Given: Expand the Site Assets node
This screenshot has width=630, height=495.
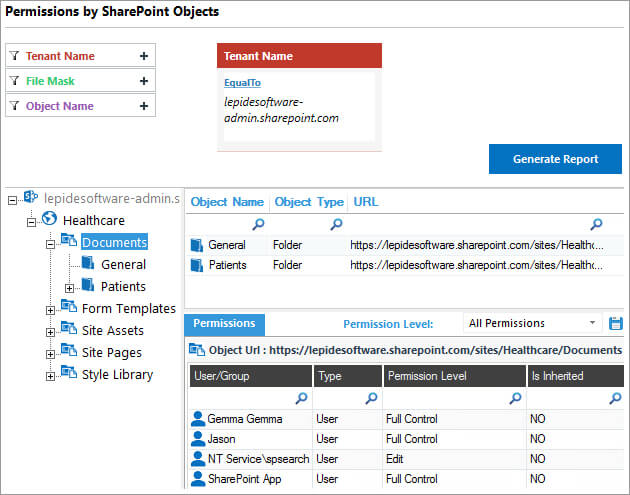Looking at the screenshot, I should (50, 332).
